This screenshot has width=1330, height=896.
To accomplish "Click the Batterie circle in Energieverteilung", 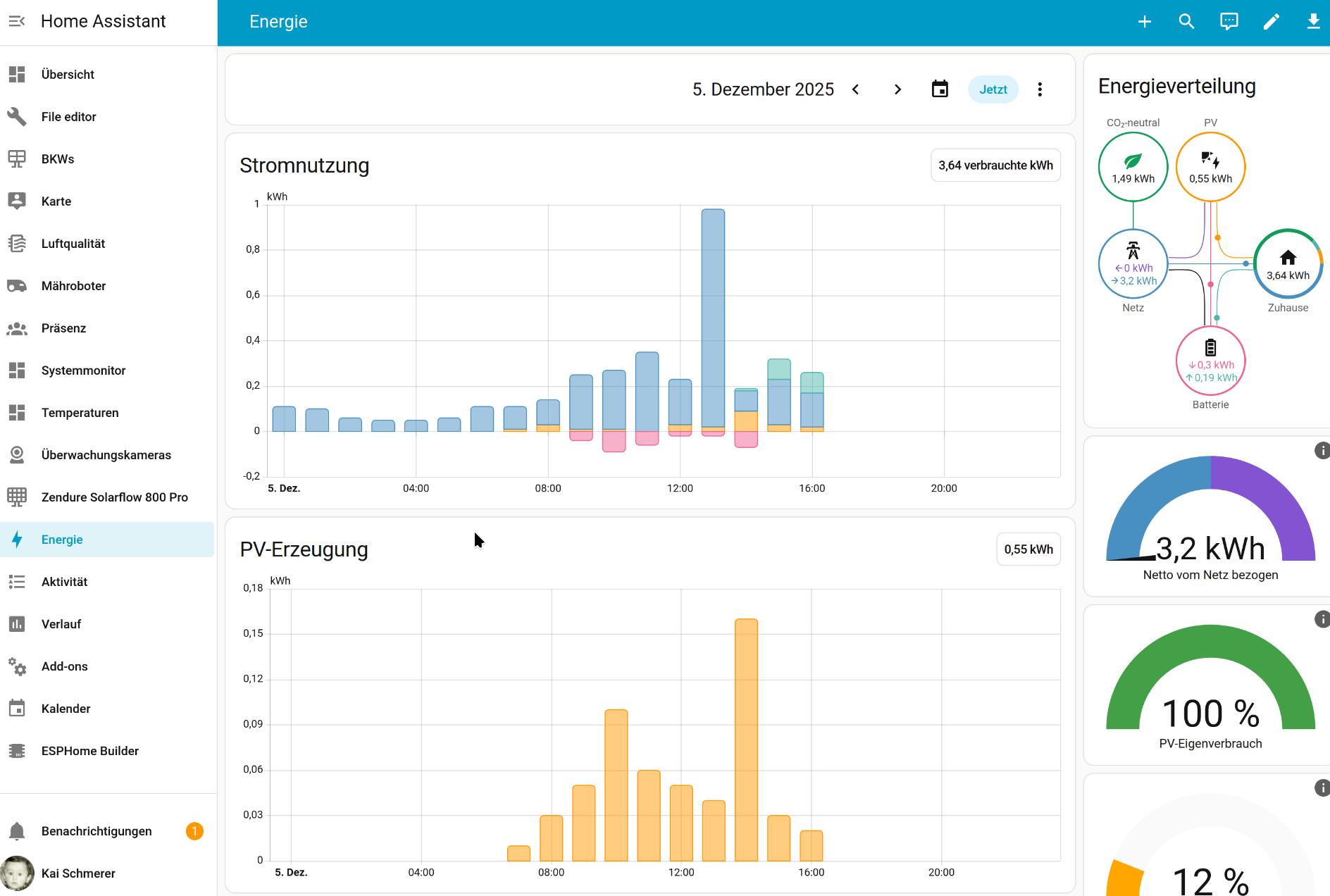I will pyautogui.click(x=1210, y=361).
